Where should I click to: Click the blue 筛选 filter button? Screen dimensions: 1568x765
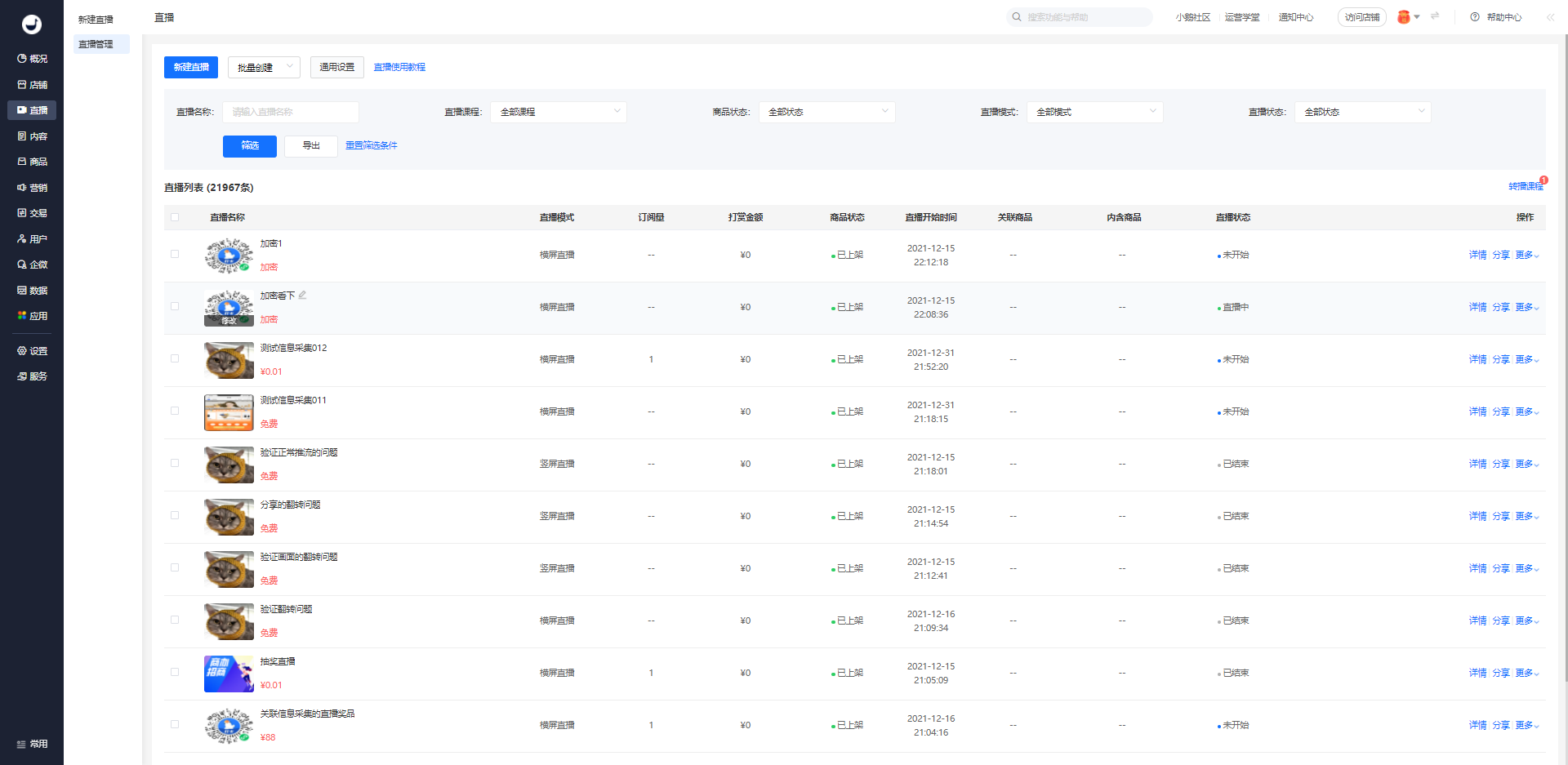click(250, 146)
